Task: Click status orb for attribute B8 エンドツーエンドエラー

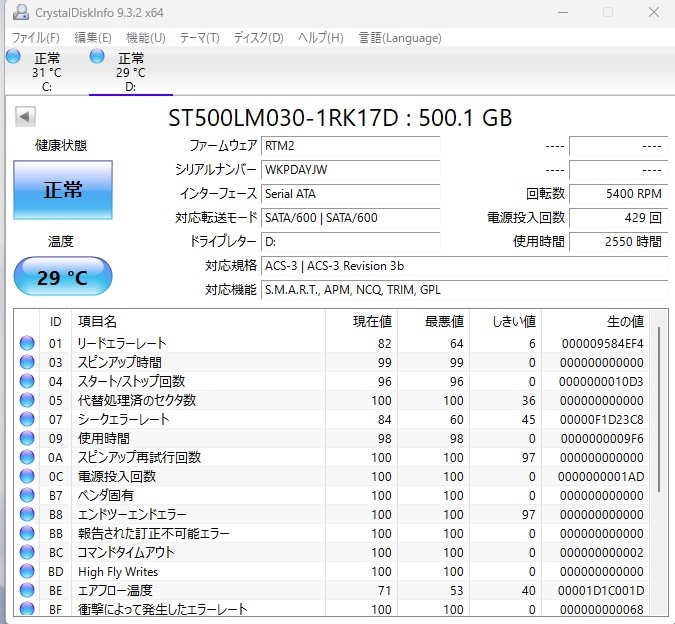Action: click(x=27, y=514)
